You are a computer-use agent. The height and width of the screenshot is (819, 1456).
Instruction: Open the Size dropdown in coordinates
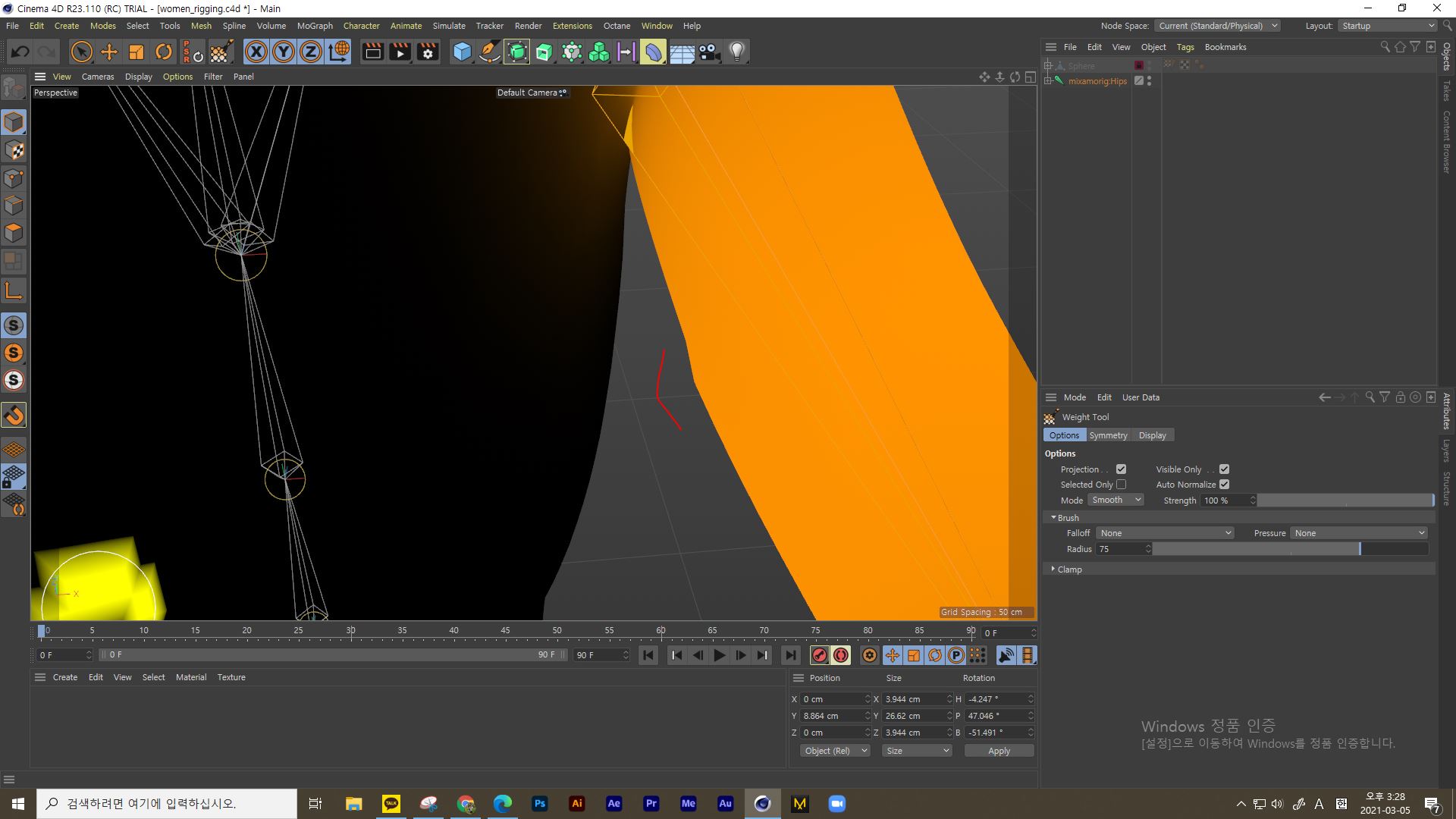[x=917, y=751]
